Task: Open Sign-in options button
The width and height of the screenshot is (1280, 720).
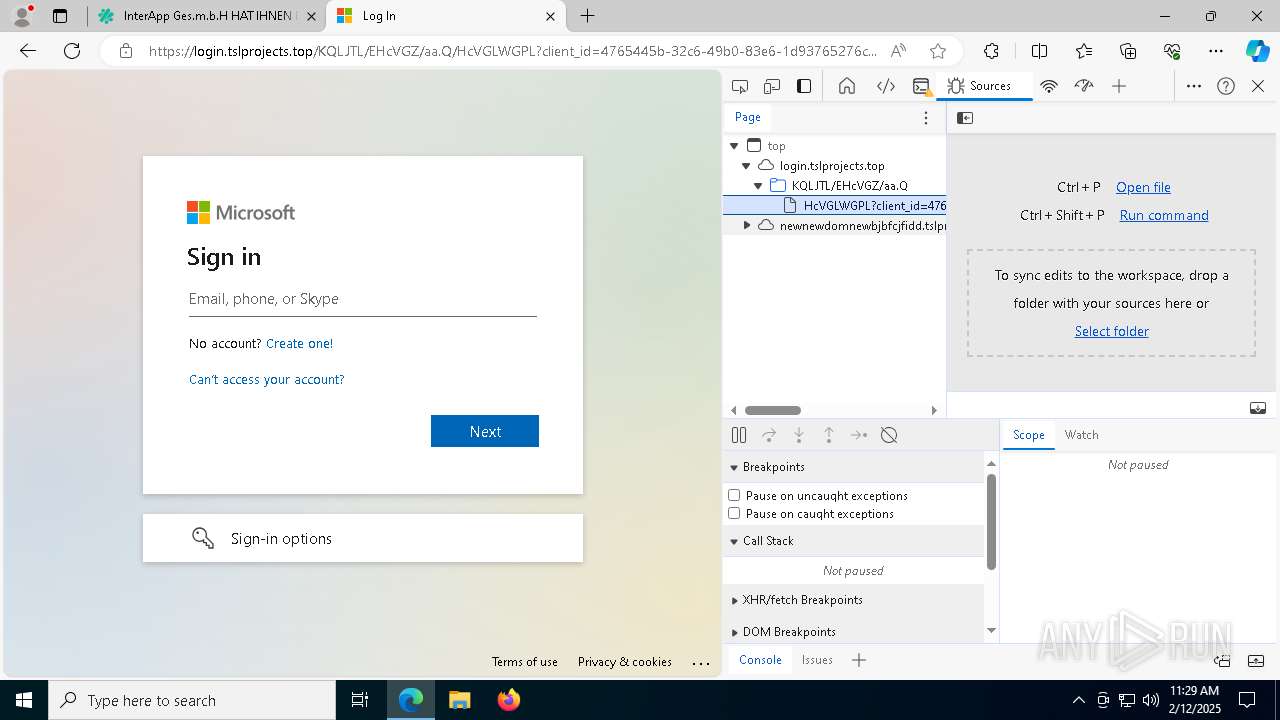Action: (x=363, y=538)
